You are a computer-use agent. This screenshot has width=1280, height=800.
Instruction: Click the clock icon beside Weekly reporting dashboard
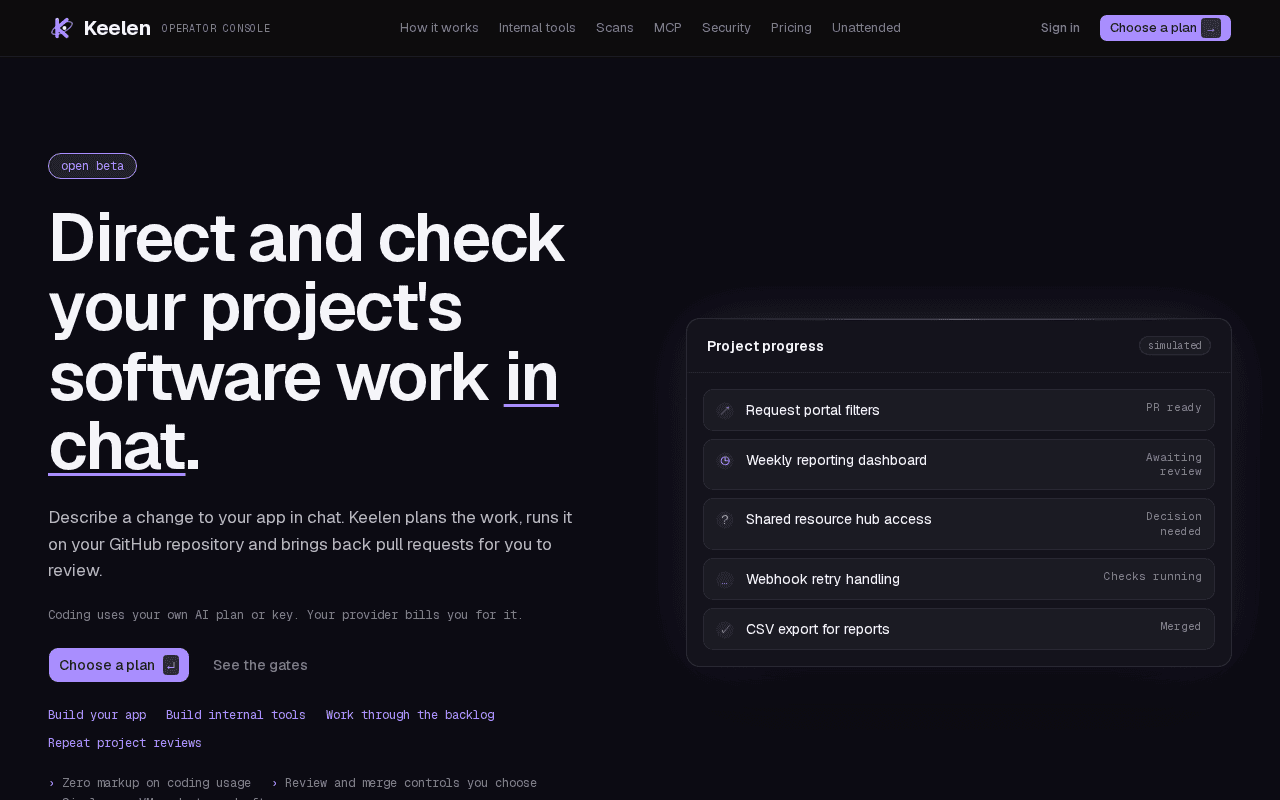(x=725, y=460)
